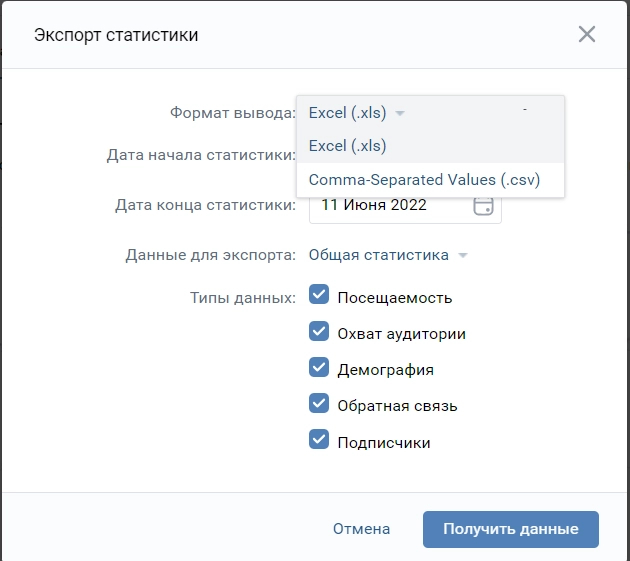
Task: Click the Дата начала статистики label
Action: click(x=201, y=155)
